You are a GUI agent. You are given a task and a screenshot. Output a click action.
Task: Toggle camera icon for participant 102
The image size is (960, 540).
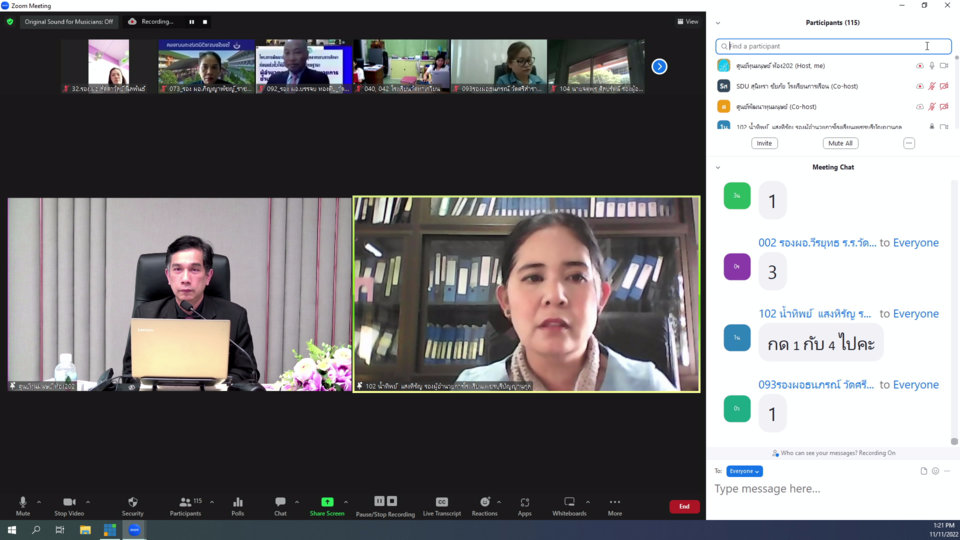coord(944,127)
